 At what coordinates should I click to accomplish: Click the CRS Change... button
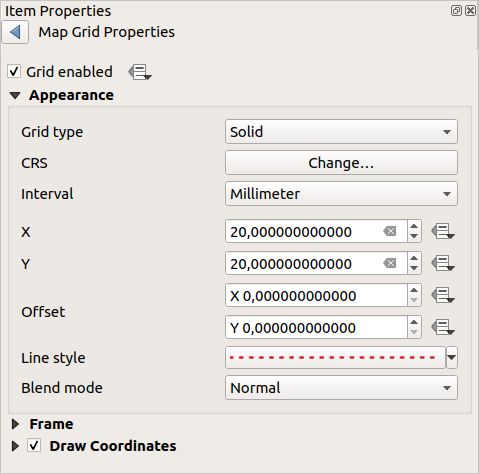pyautogui.click(x=341, y=163)
